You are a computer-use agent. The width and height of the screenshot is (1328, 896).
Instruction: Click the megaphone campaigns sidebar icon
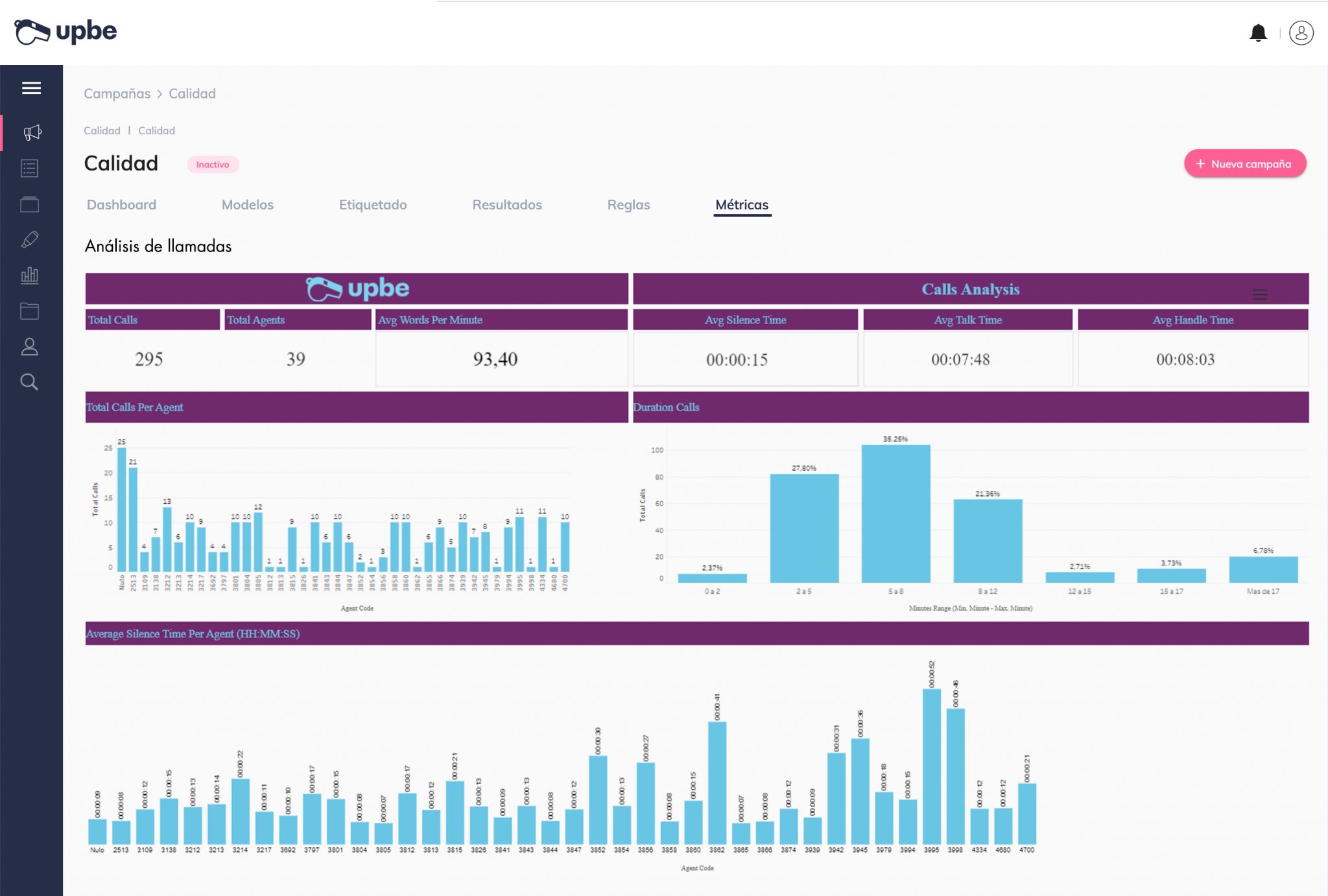[31, 133]
